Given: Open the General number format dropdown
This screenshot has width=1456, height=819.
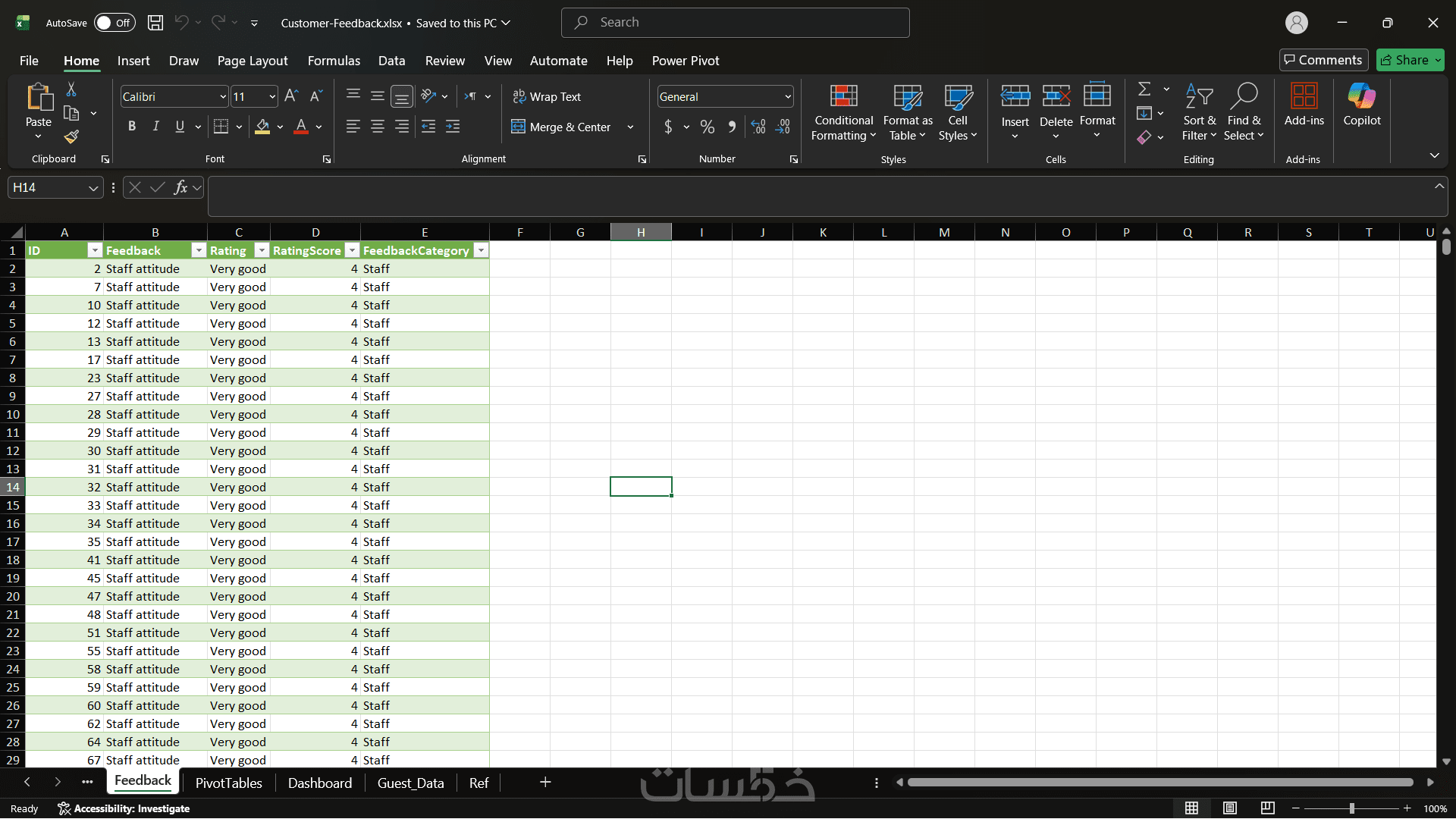Looking at the screenshot, I should [x=788, y=96].
